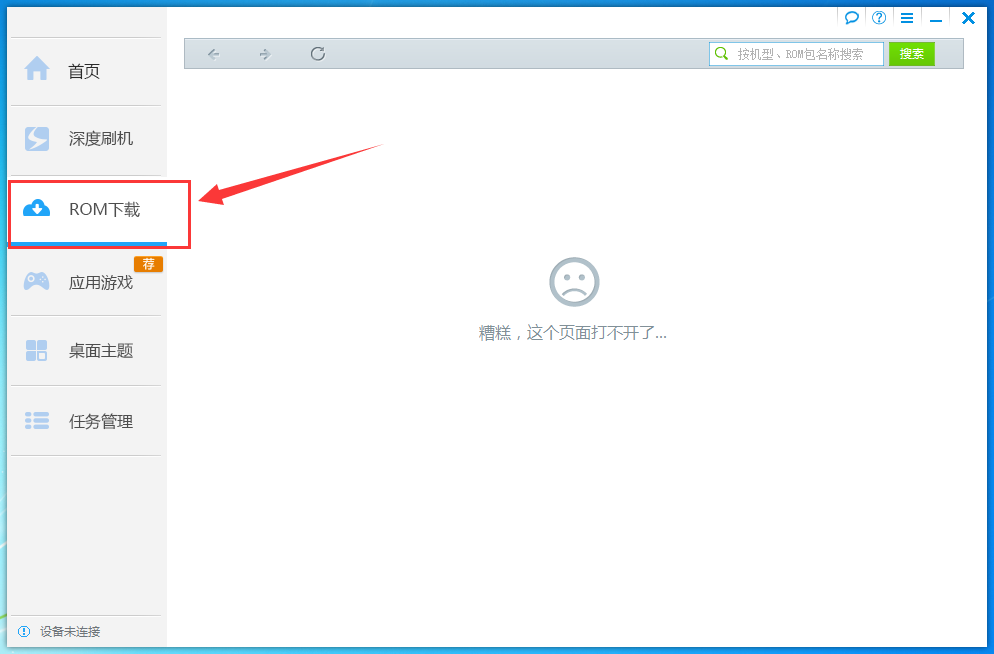Click the 首页 home icon
This screenshot has height=654, width=994.
[36, 70]
